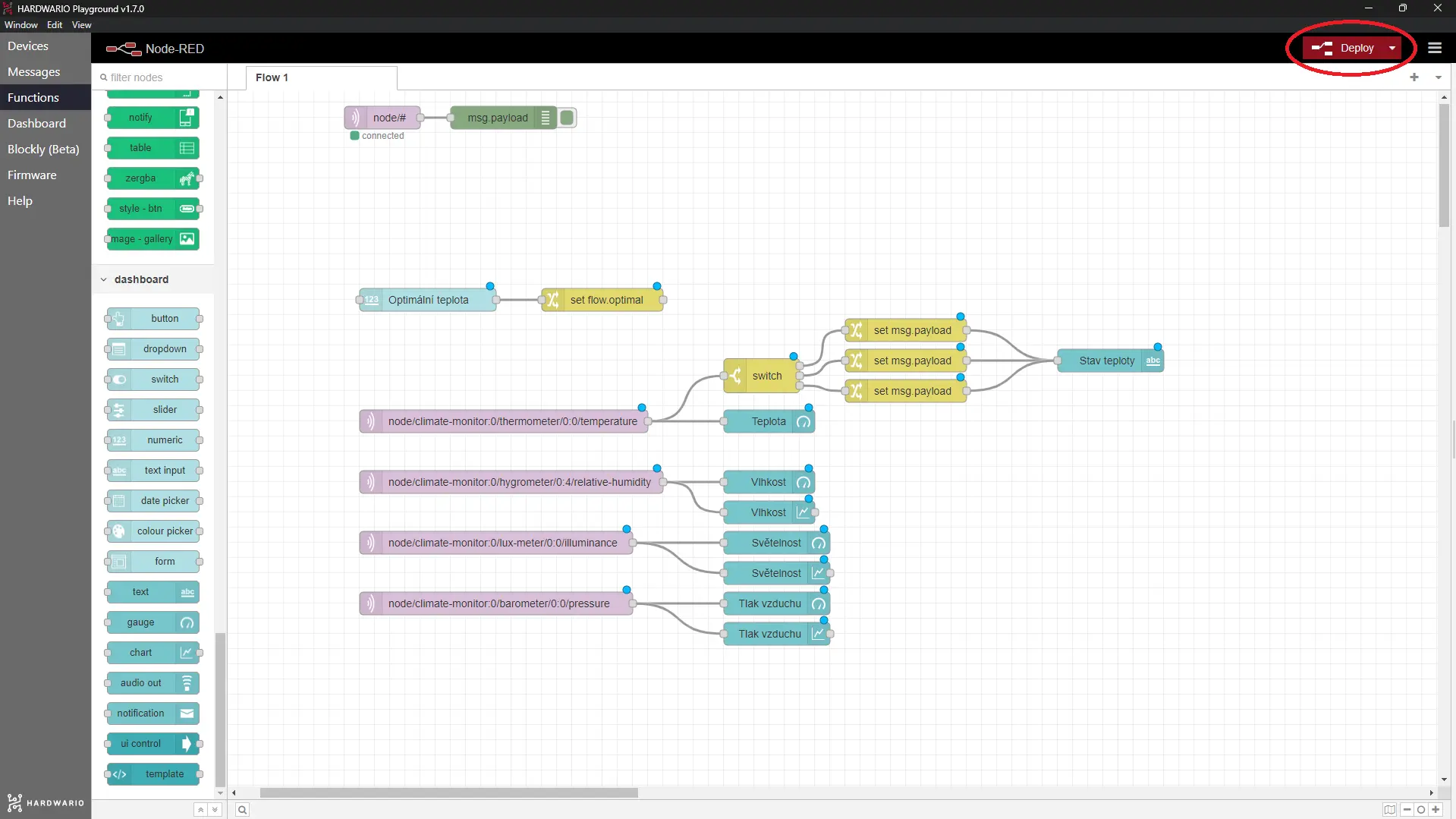Select the zergba palette node
The width and height of the screenshot is (1456, 819).
coord(153,178)
